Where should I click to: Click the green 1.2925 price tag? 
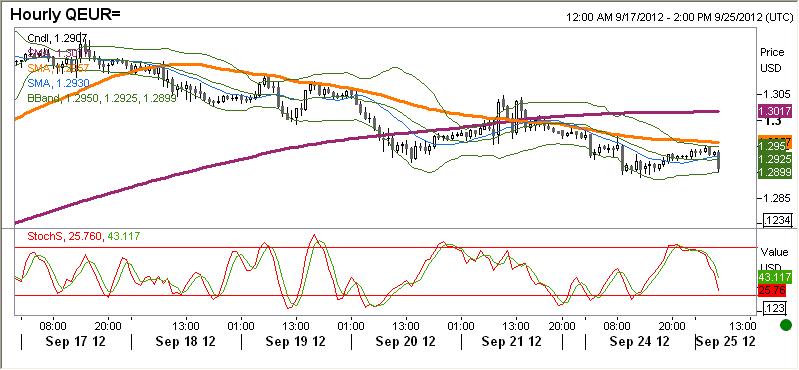pyautogui.click(x=775, y=160)
